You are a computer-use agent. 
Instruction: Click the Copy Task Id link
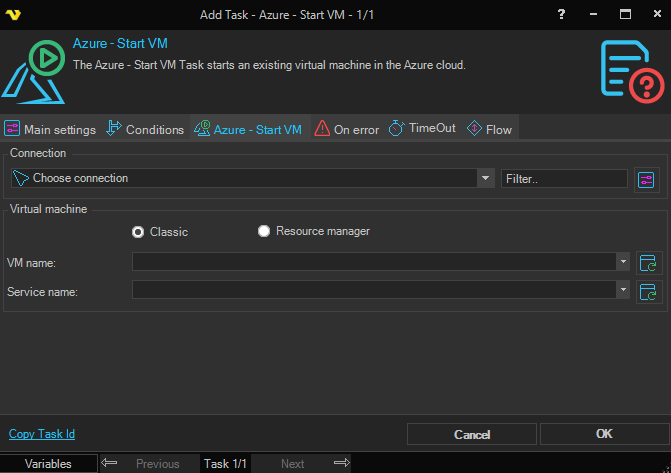42,434
